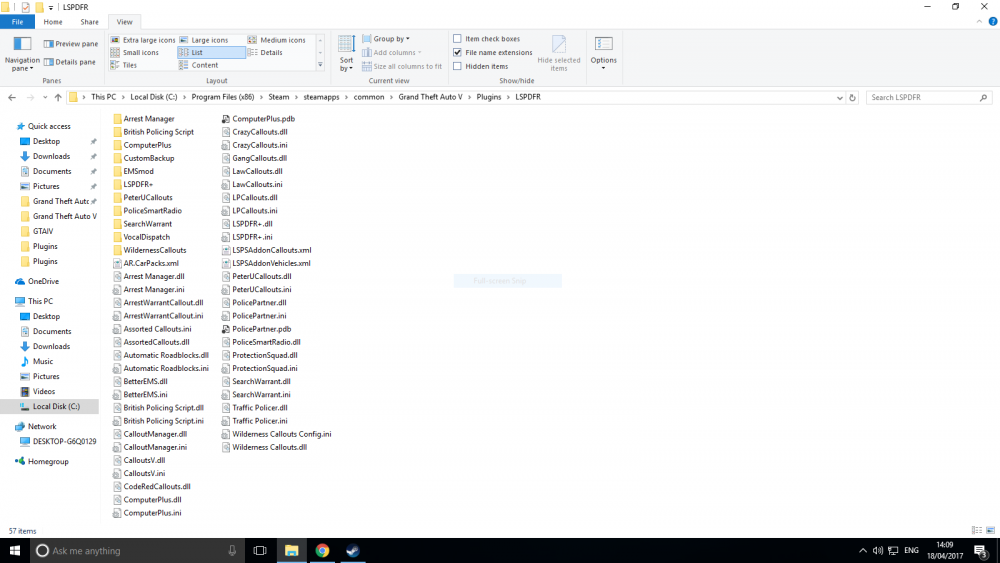The height and width of the screenshot is (563, 1000).
Task: Show hidden system tray icons
Action: pyautogui.click(x=863, y=550)
